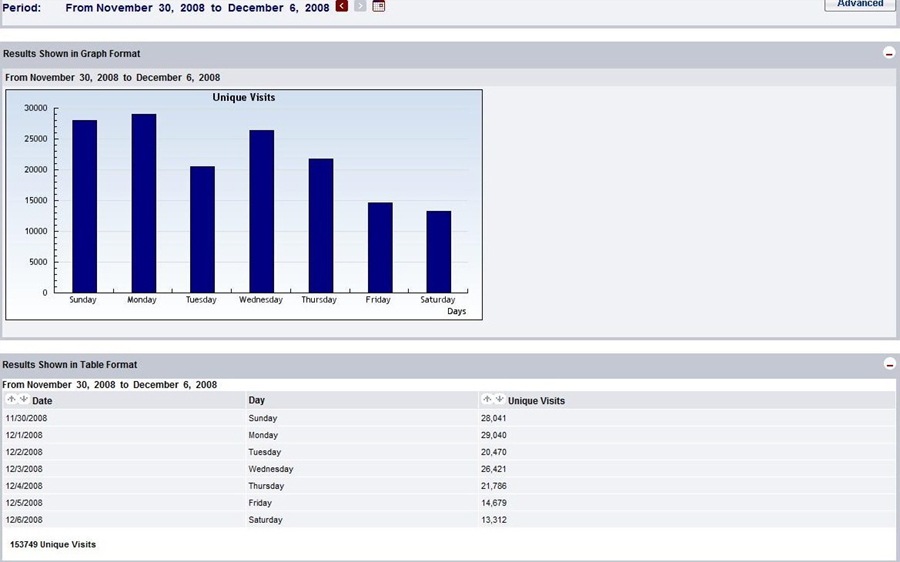Collapse the Results Shown in Graph Format panel
The width and height of the screenshot is (900, 562).
[889, 53]
